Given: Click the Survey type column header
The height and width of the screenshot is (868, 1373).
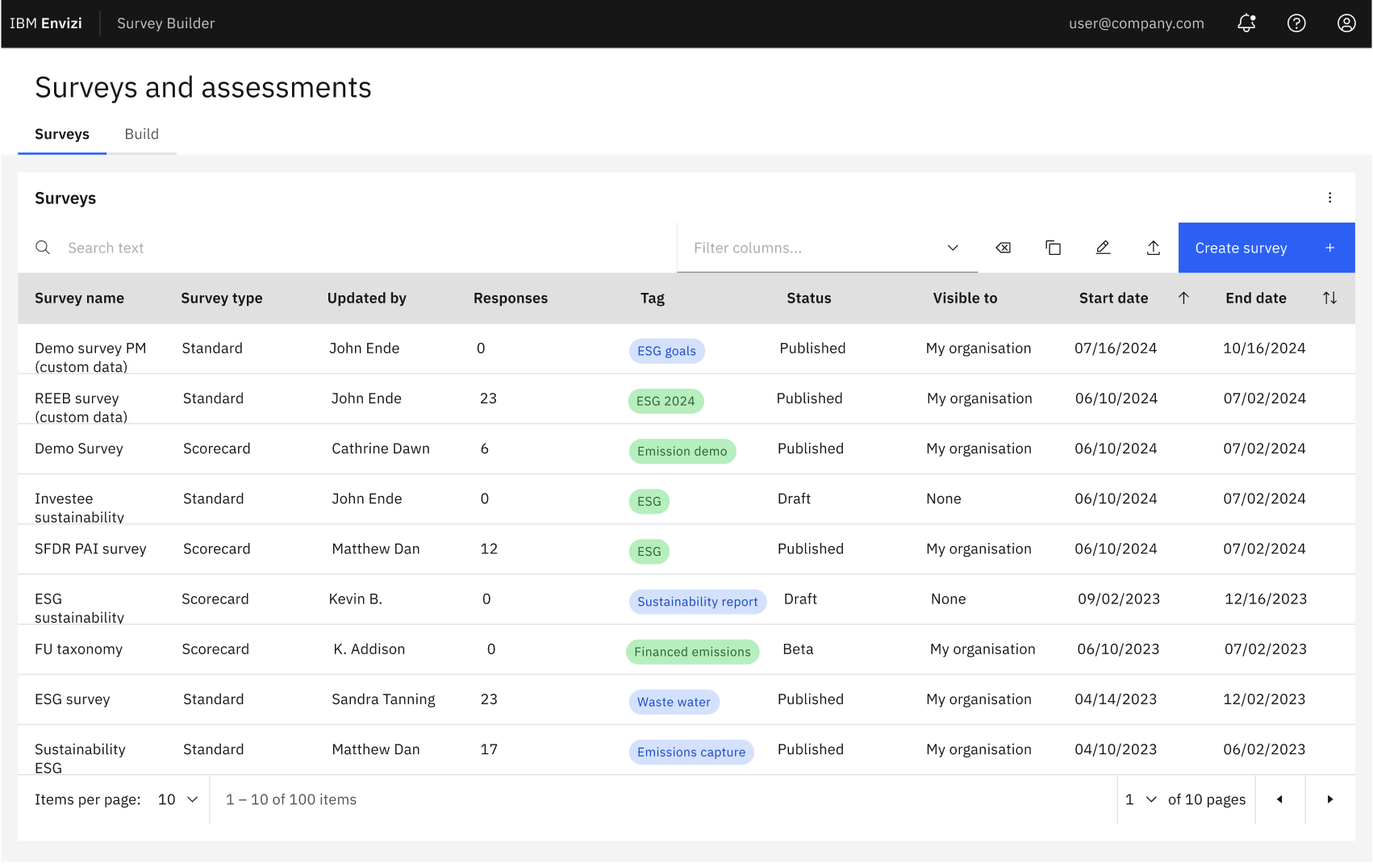Looking at the screenshot, I should click(221, 298).
